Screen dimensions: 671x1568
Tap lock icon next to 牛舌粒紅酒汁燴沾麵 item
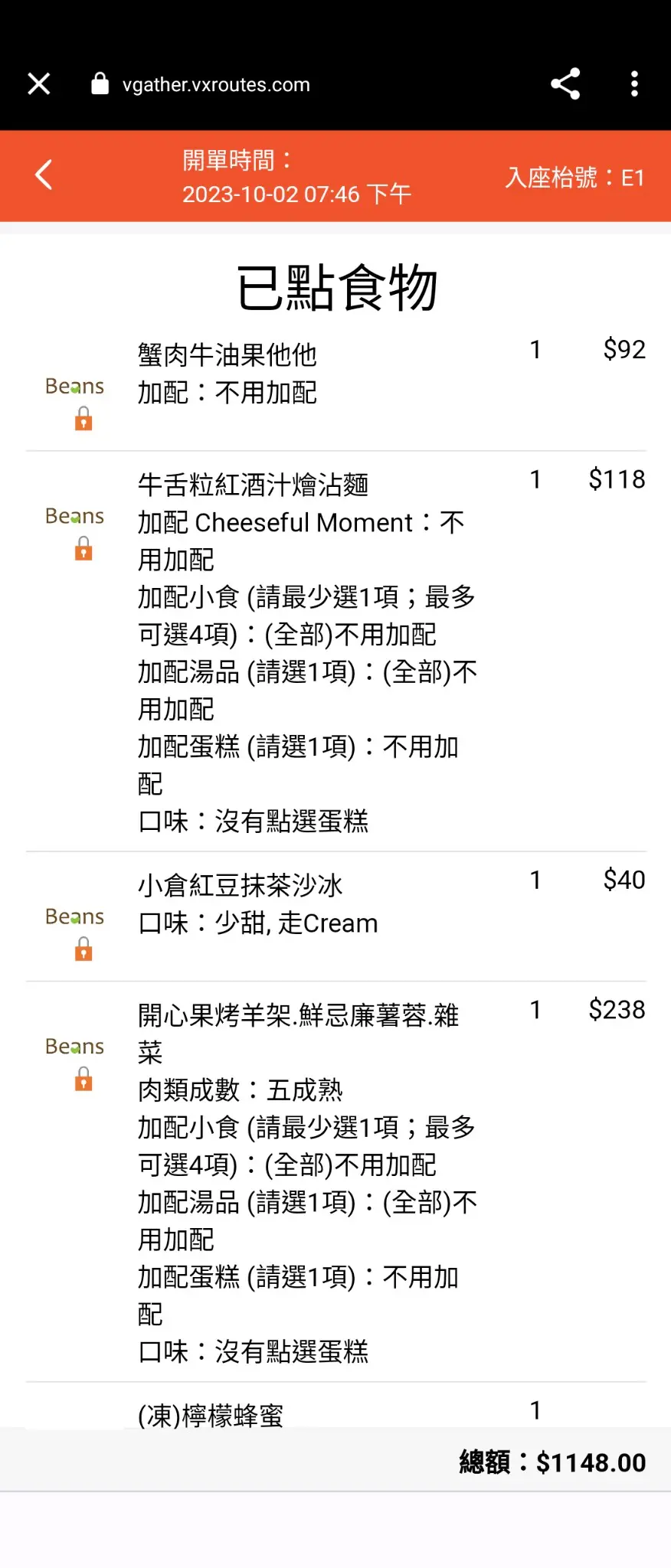point(83,548)
